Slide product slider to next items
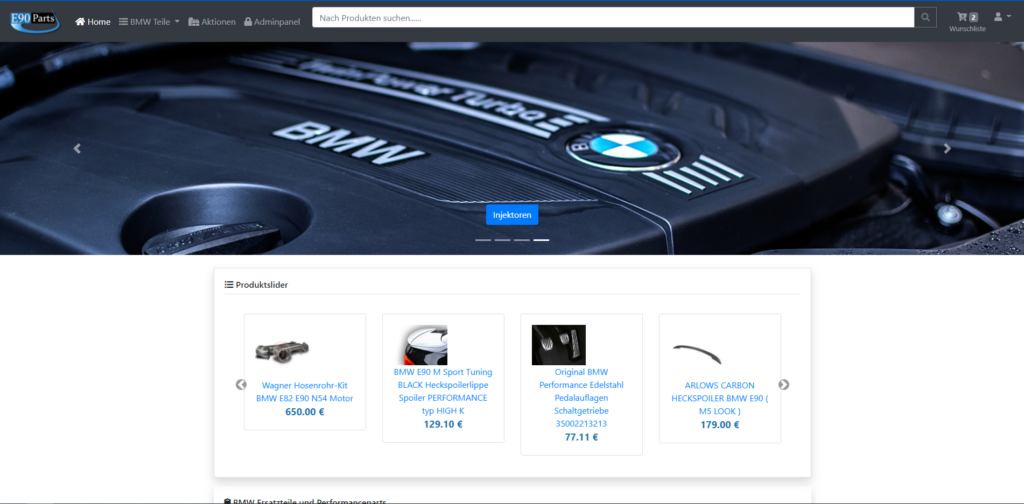The image size is (1024, 504). (x=784, y=385)
